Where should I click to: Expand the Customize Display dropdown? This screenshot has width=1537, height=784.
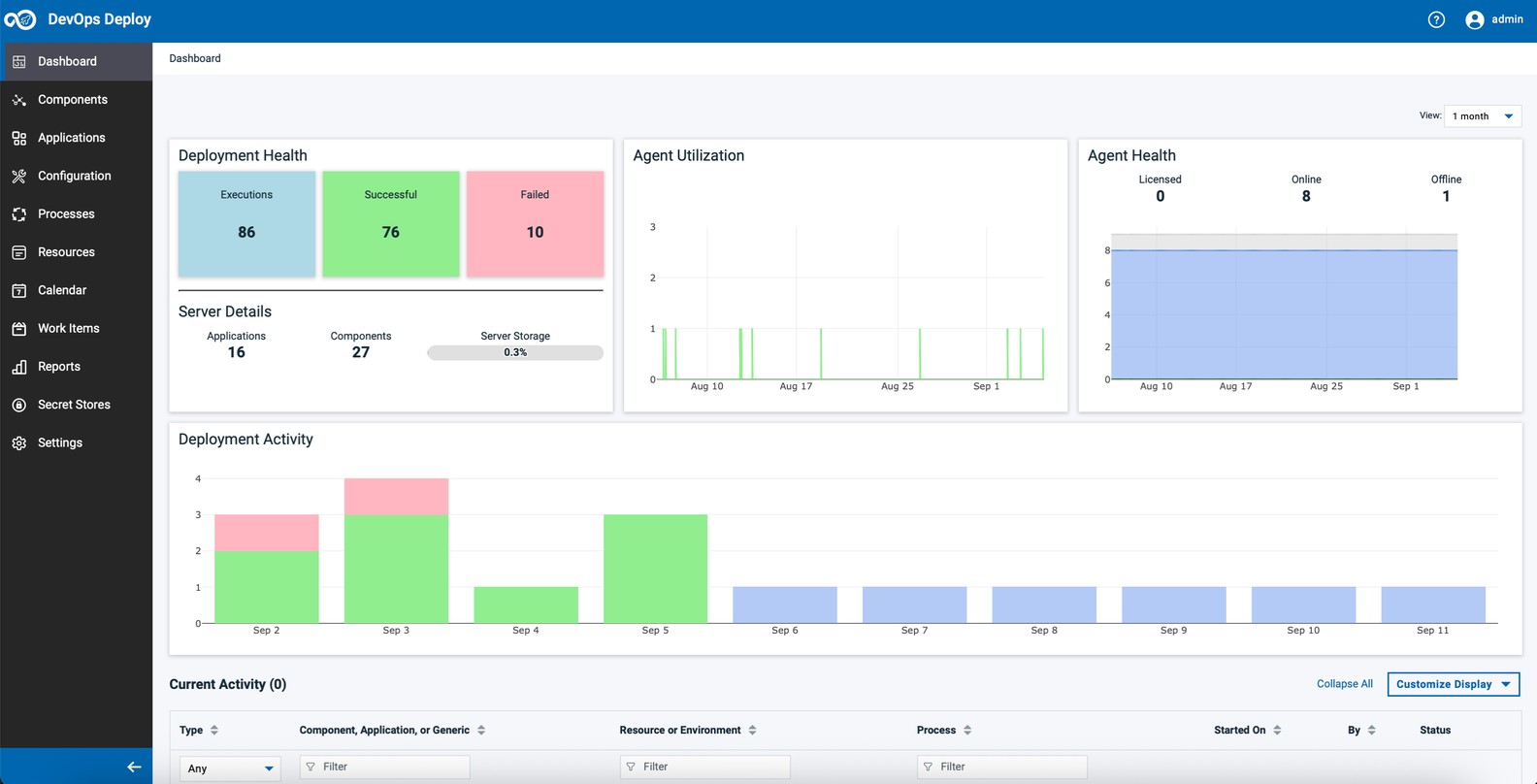(x=1453, y=684)
